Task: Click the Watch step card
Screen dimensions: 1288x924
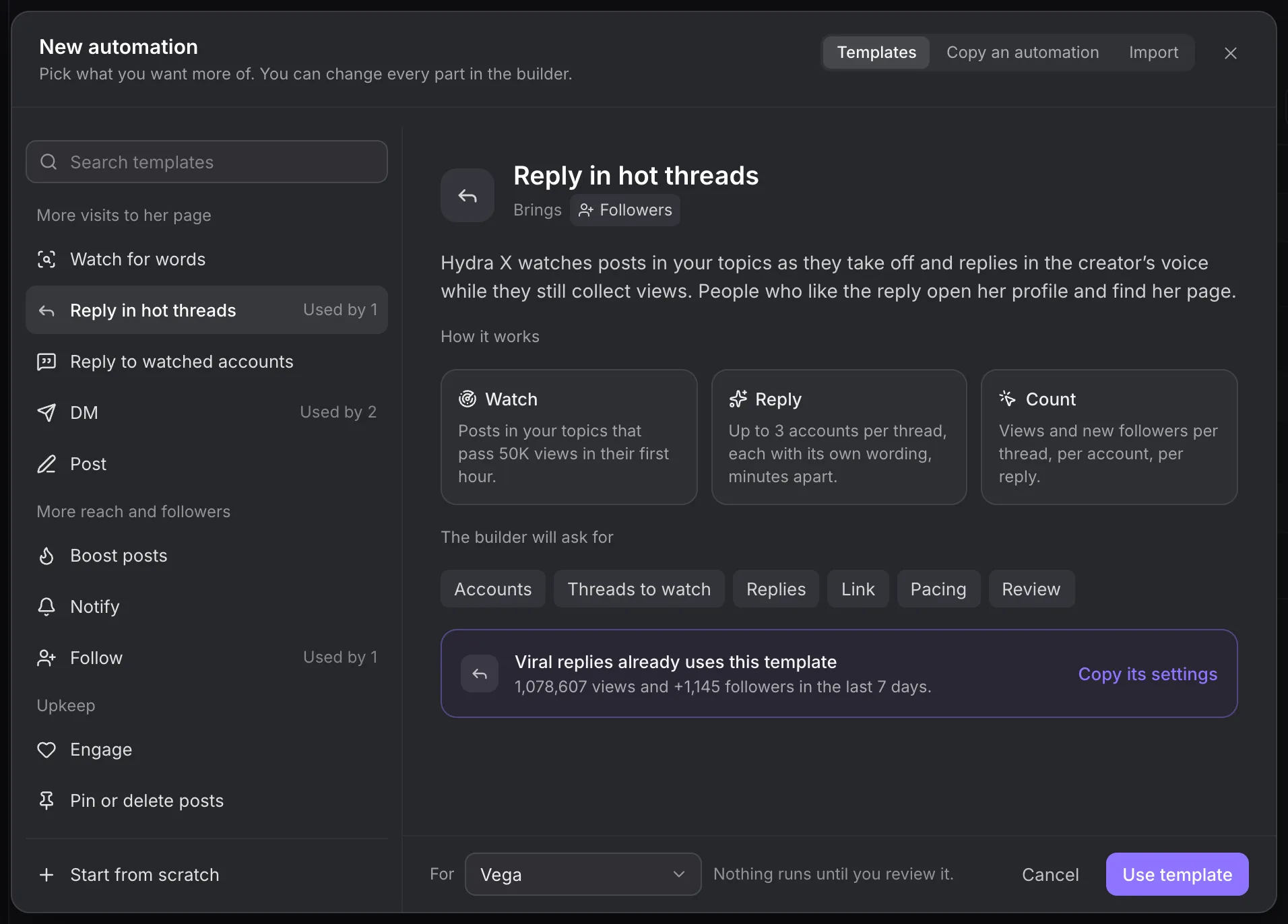Action: 569,437
